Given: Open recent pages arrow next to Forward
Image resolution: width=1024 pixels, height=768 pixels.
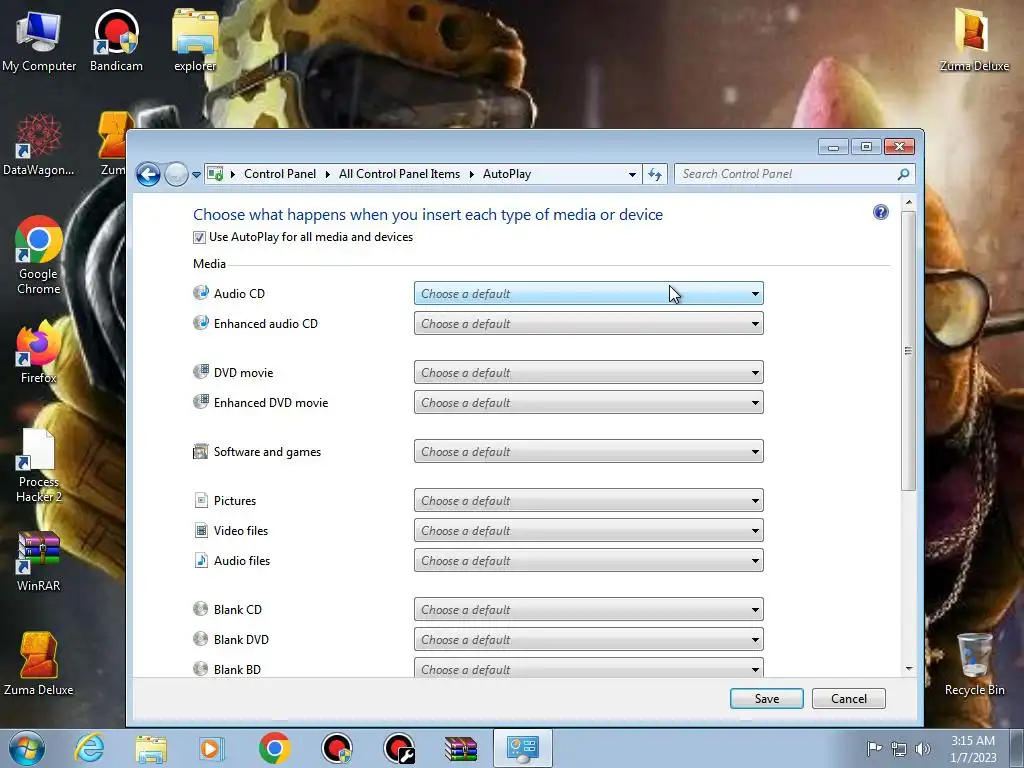Looking at the screenshot, I should pos(196,175).
